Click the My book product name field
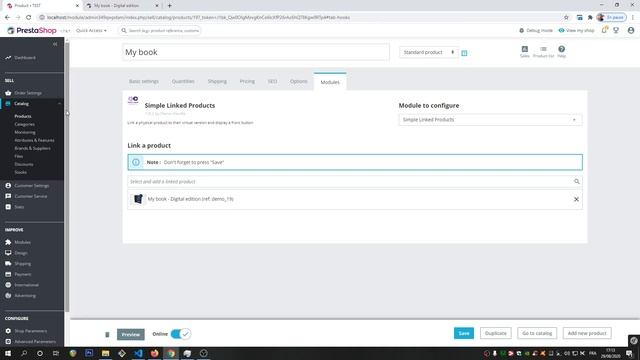This screenshot has width=640, height=360. (256, 52)
